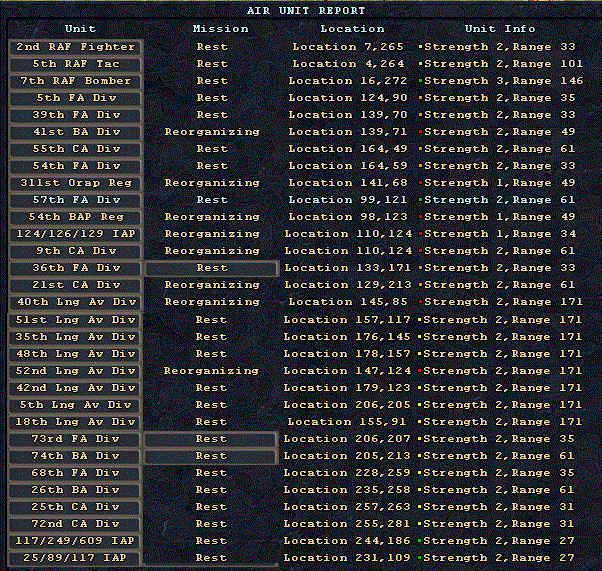Screen dimensions: 602x571
Task: Choose the 40th Lng Av Div unit
Action: (x=75, y=302)
